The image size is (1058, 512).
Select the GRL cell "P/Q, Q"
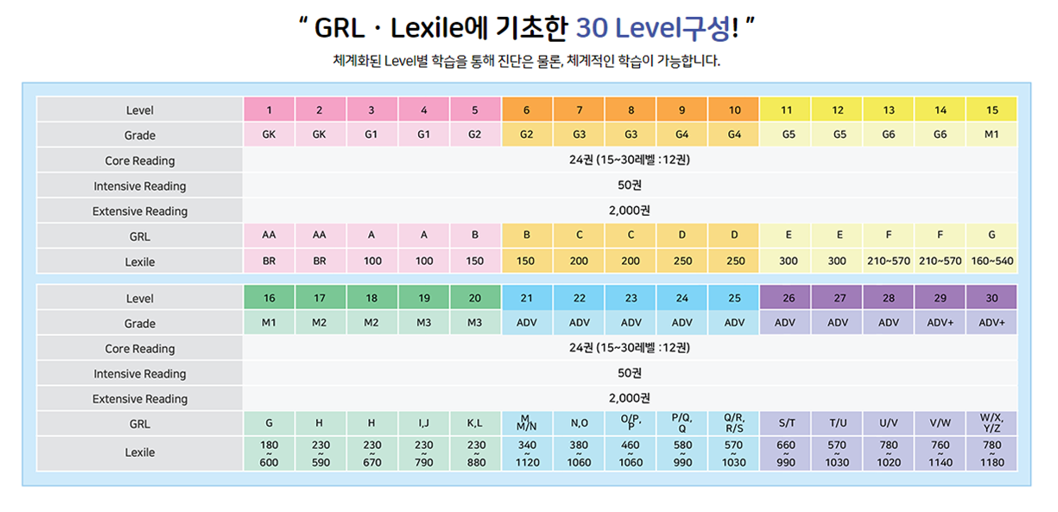pyautogui.click(x=683, y=424)
